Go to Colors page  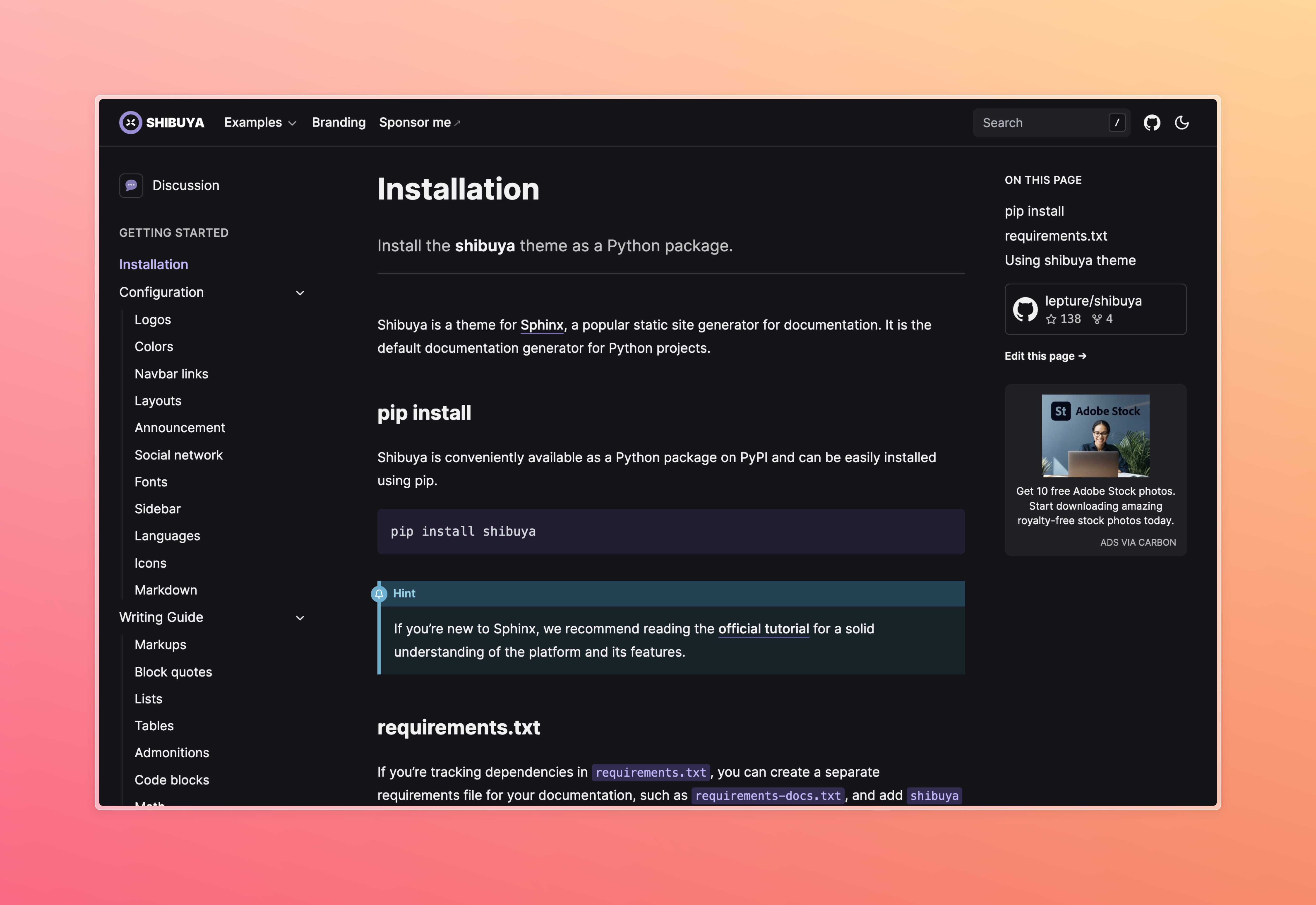point(154,346)
